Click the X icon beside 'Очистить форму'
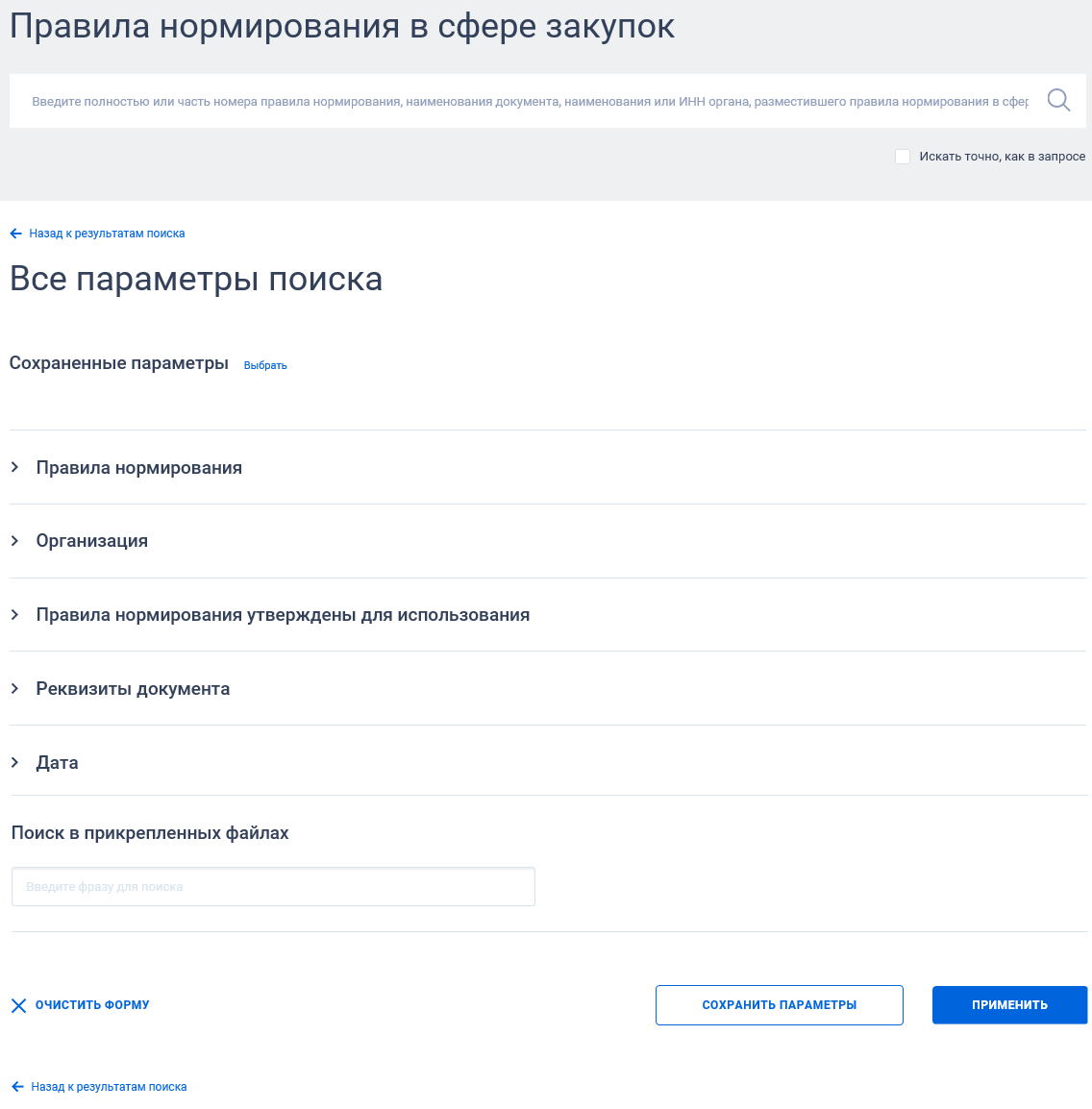 coord(19,1005)
